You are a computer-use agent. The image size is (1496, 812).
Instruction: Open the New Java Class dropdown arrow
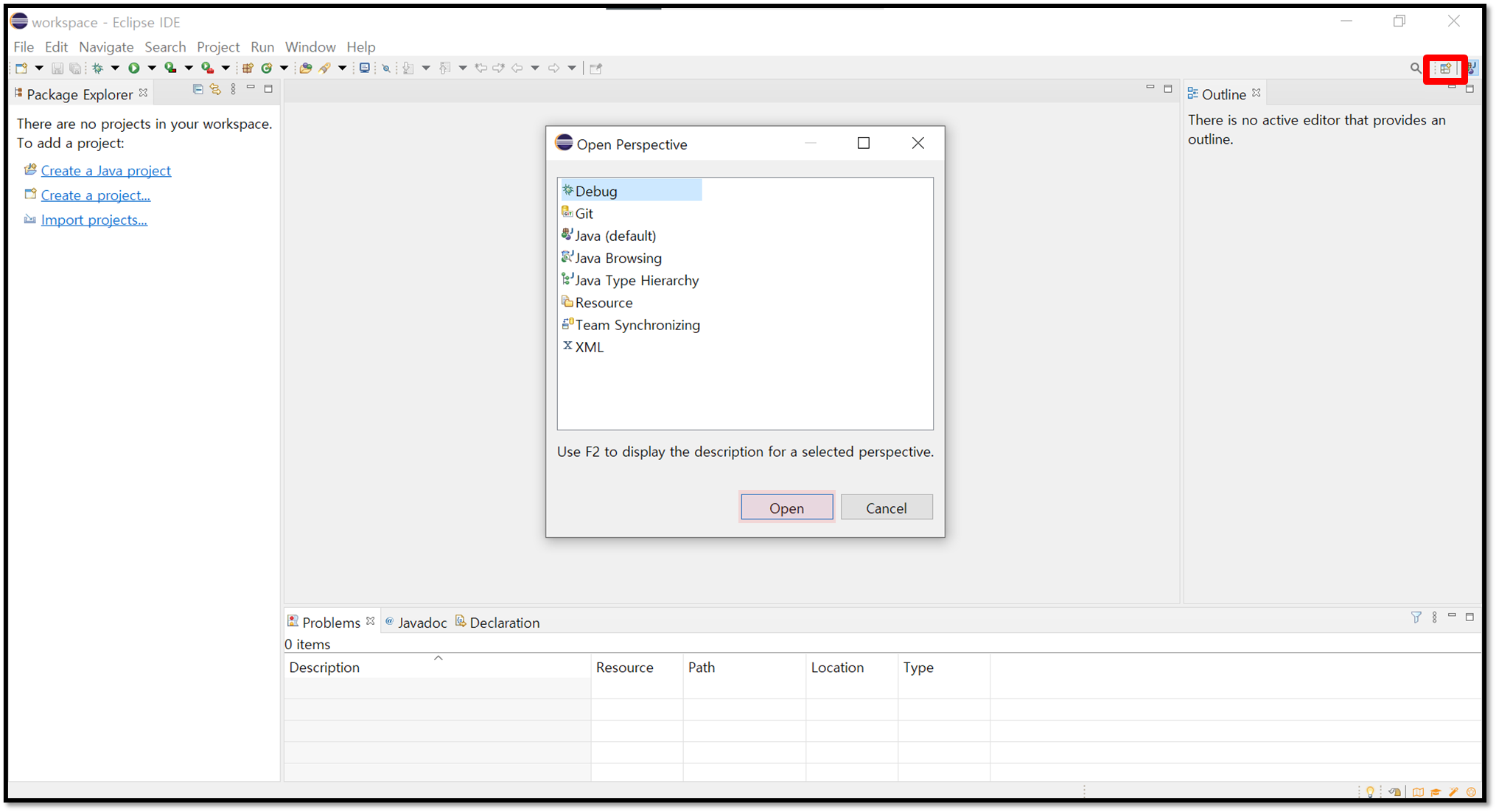tap(284, 68)
